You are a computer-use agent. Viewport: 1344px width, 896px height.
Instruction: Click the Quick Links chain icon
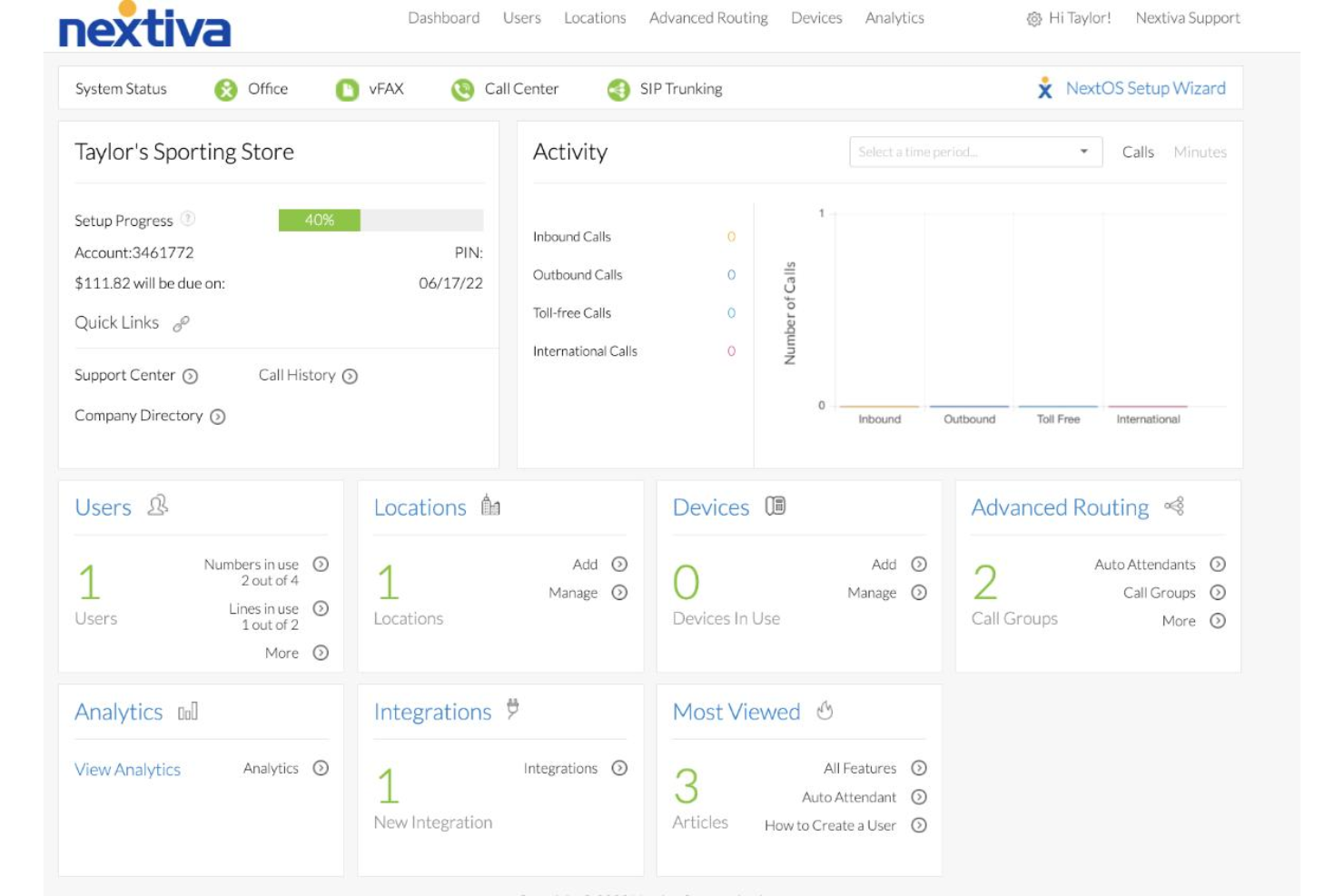(x=182, y=323)
